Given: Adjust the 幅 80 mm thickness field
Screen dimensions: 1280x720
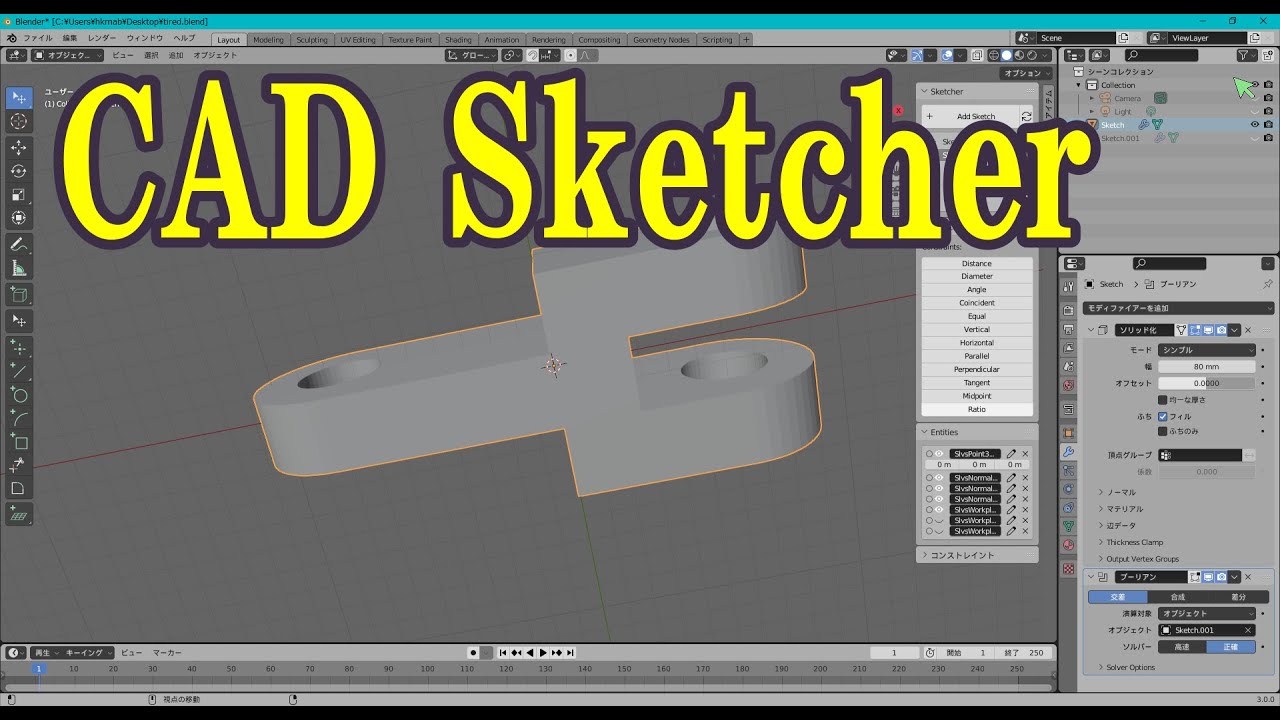Looking at the screenshot, I should coord(1207,367).
